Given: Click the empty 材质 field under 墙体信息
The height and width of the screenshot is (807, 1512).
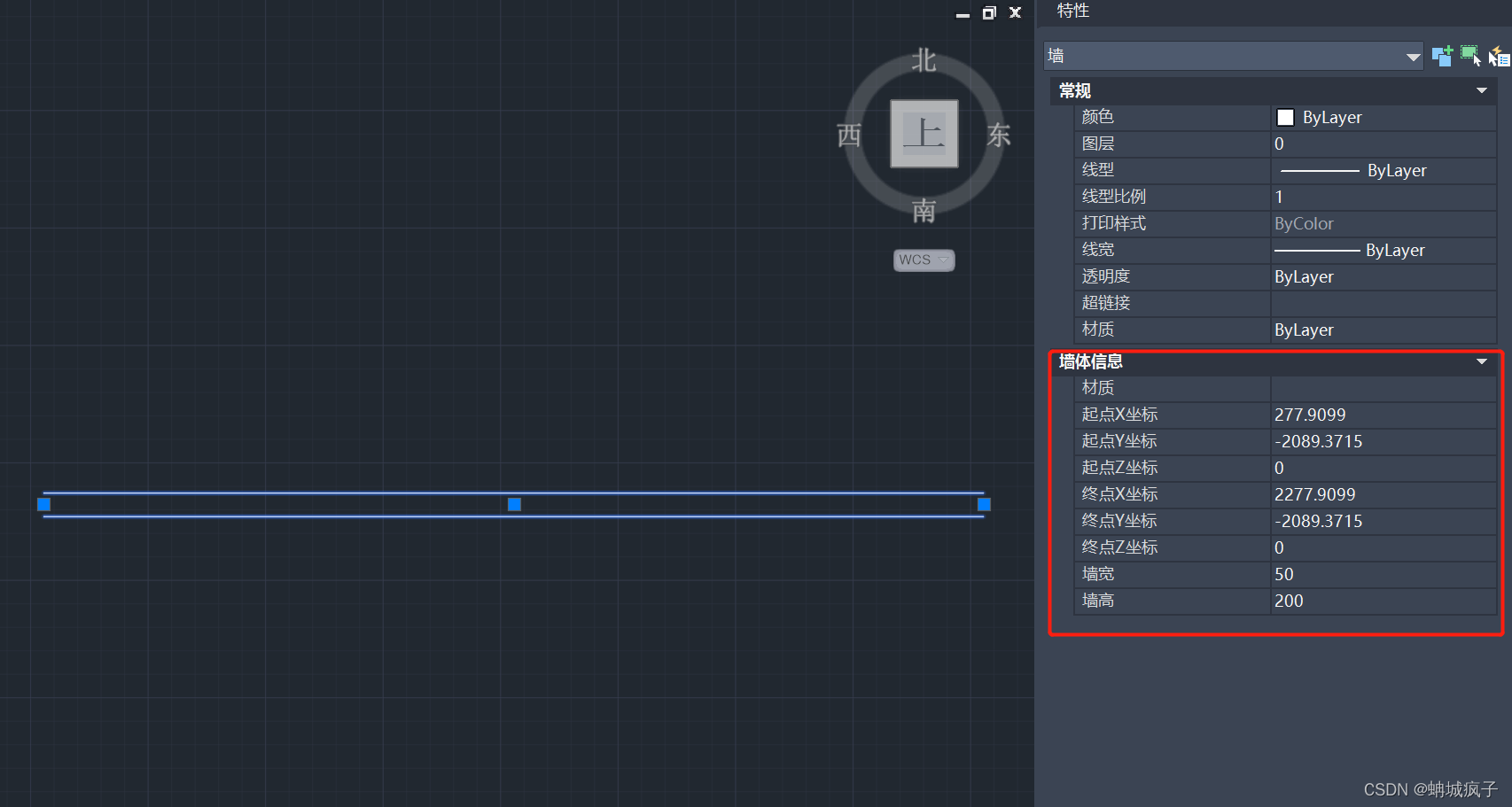Looking at the screenshot, I should pos(1383,388).
